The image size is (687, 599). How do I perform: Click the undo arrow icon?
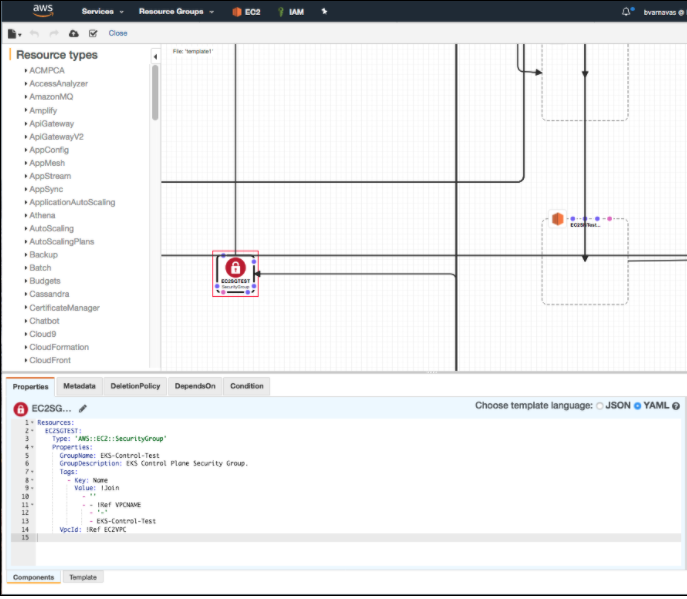point(35,34)
